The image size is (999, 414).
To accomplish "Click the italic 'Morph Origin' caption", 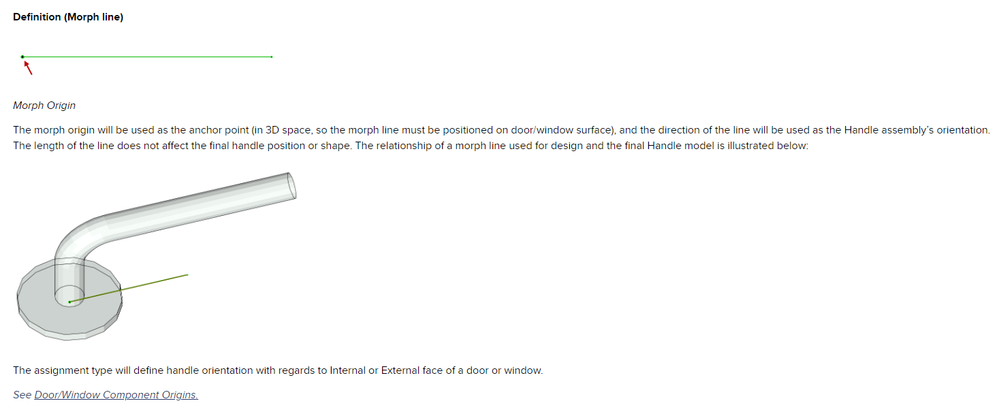I will click(x=44, y=105).
